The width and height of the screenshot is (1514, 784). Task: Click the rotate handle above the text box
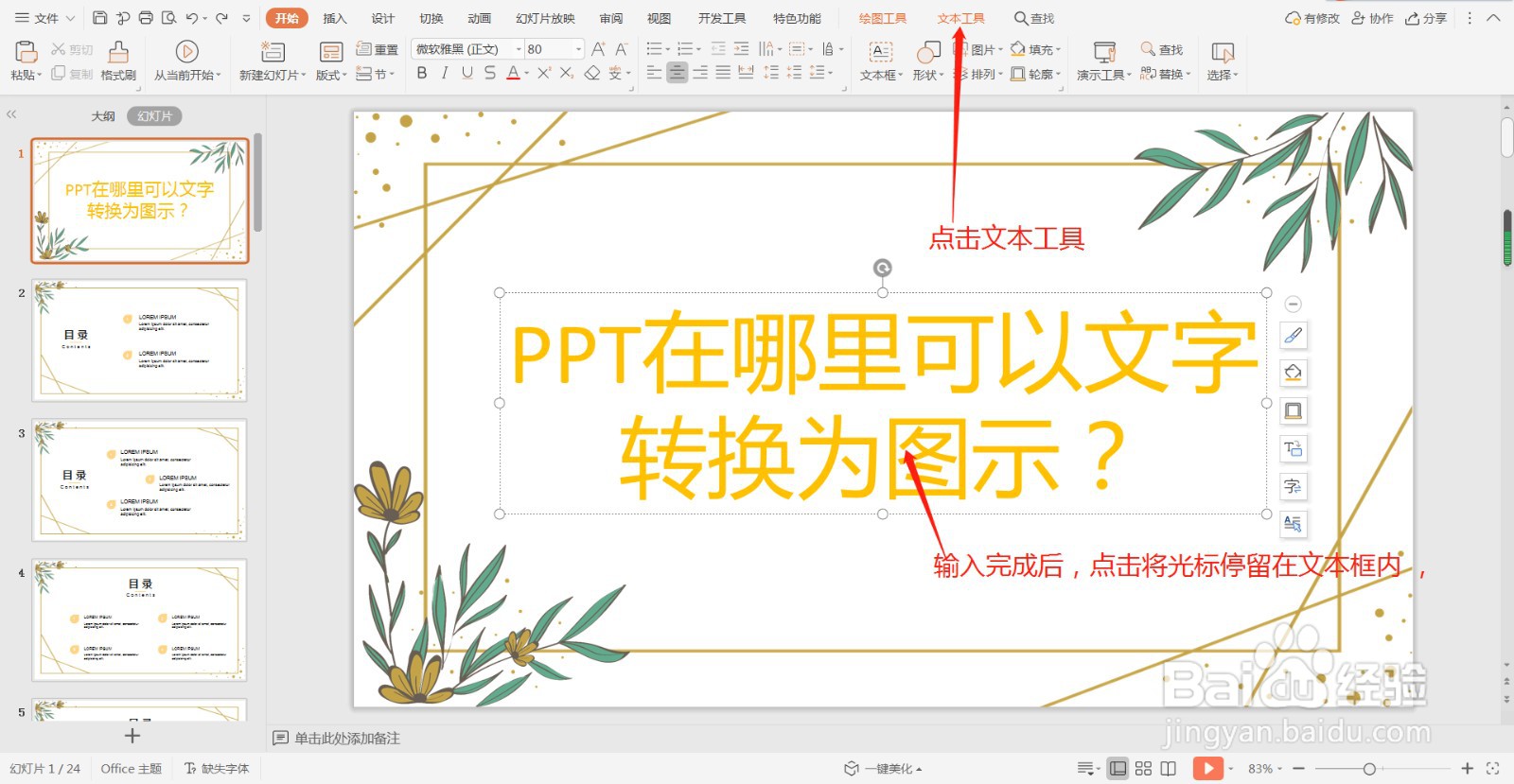pos(882,269)
